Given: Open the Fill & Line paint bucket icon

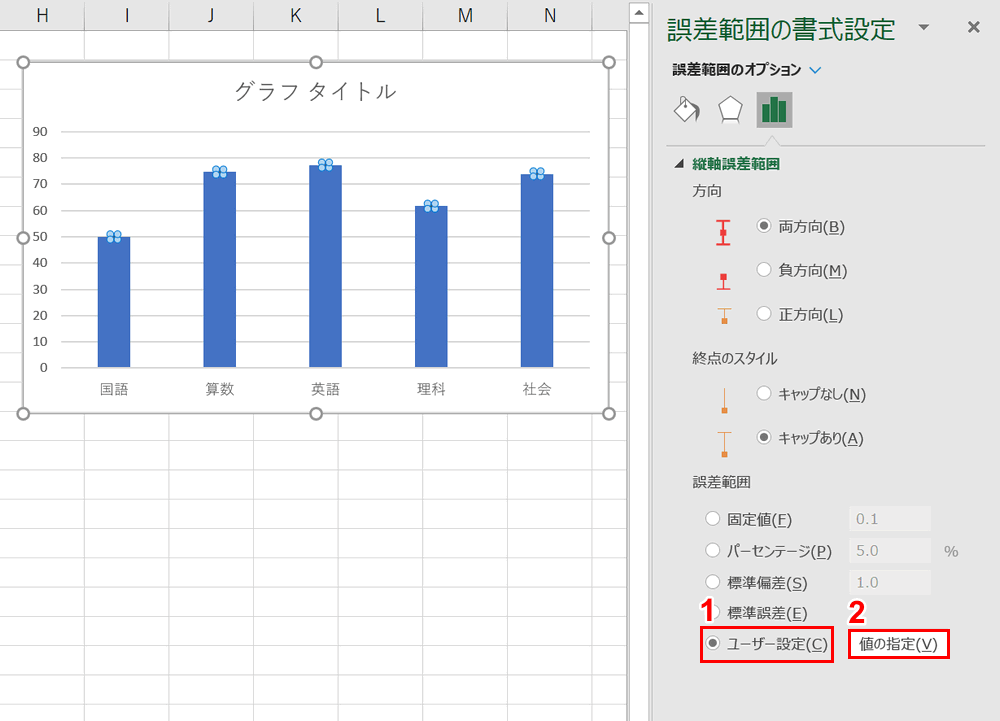Looking at the screenshot, I should [688, 109].
